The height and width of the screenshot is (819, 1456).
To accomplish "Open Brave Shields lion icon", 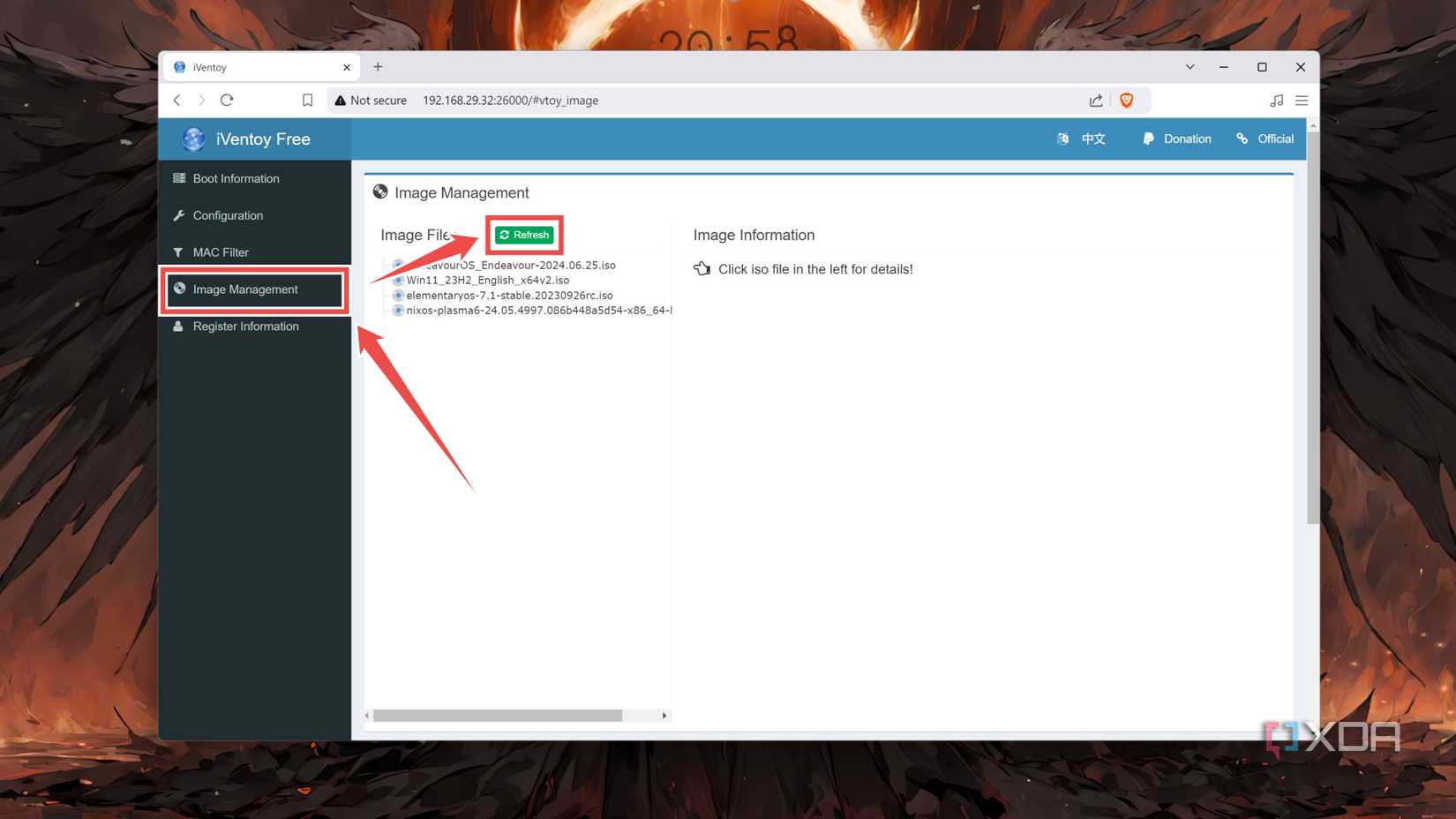I will click(x=1126, y=101).
